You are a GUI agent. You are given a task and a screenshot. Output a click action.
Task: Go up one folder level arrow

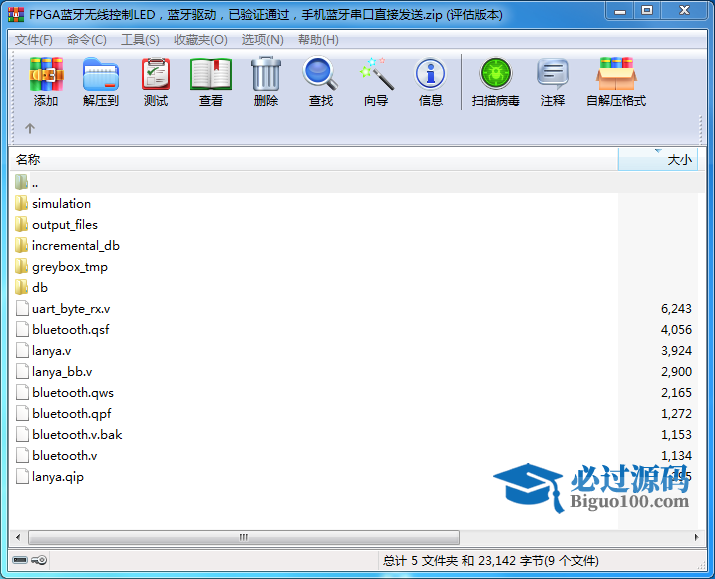coord(30,129)
